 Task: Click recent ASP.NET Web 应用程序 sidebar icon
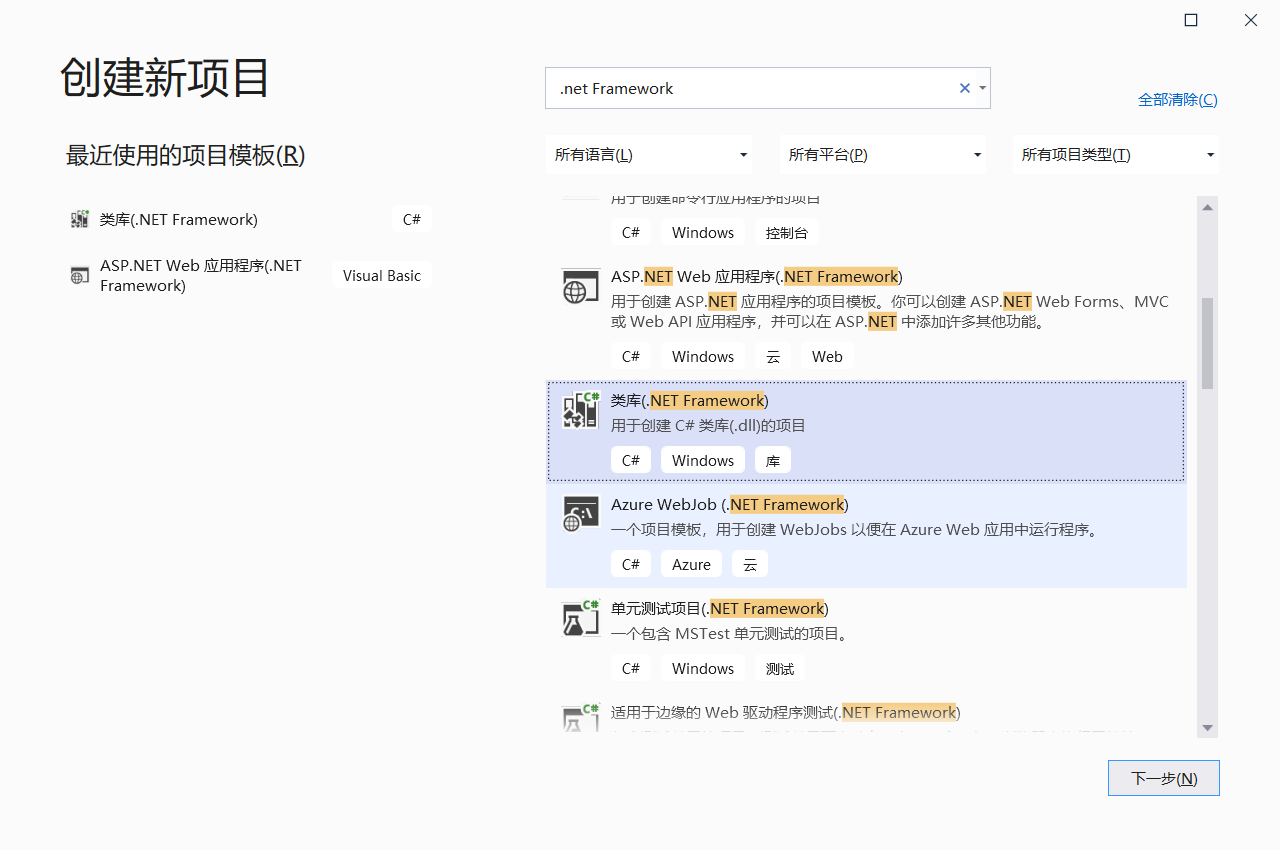(79, 275)
